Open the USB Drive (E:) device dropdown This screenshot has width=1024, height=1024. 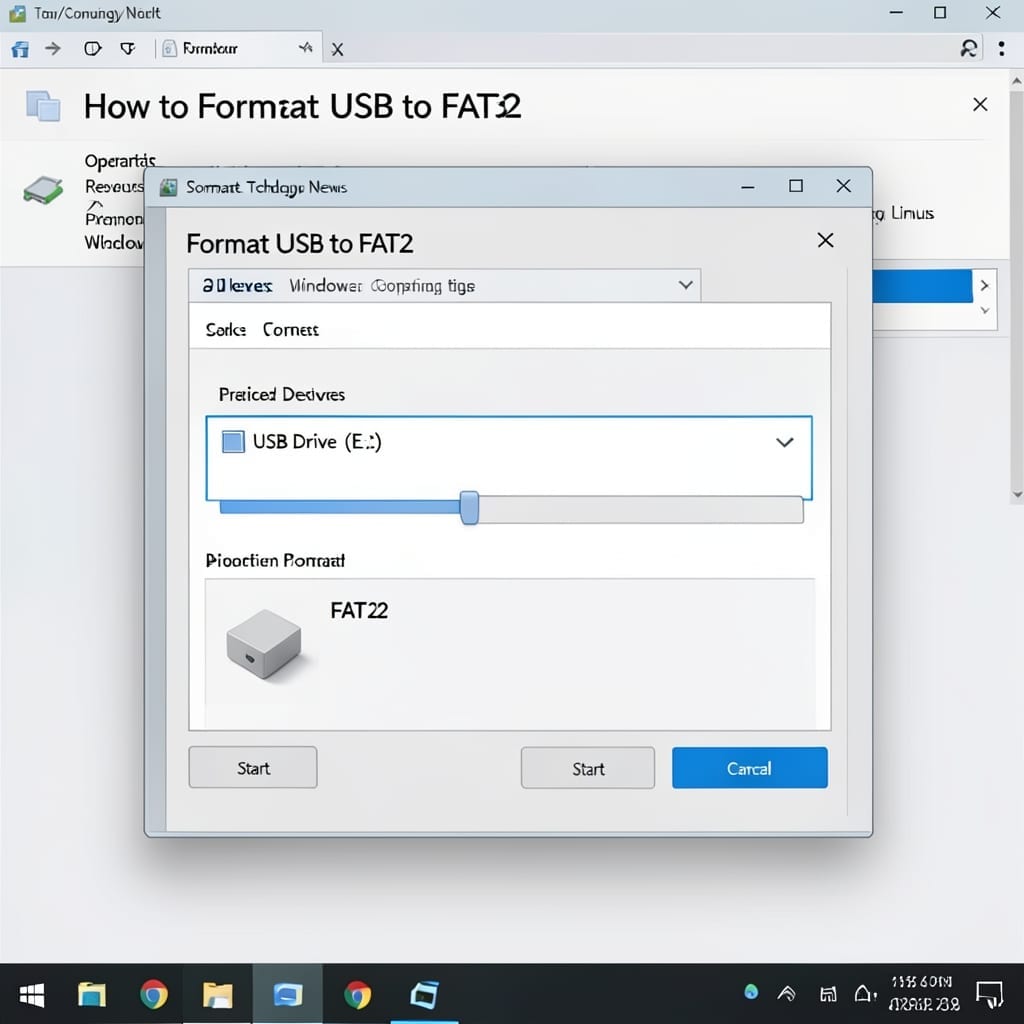pyautogui.click(x=509, y=458)
